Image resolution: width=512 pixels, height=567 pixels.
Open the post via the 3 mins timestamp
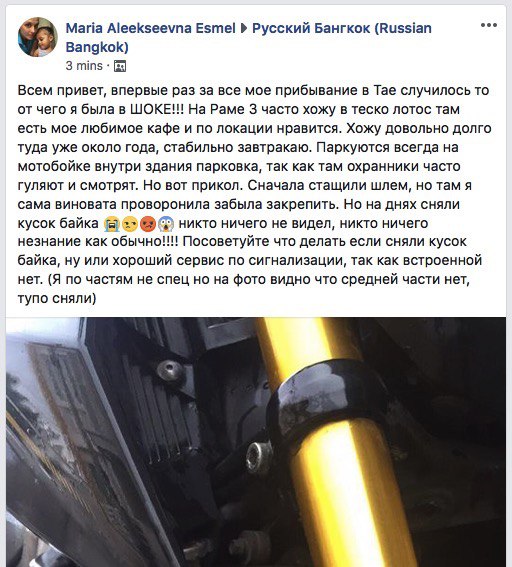coord(84,66)
